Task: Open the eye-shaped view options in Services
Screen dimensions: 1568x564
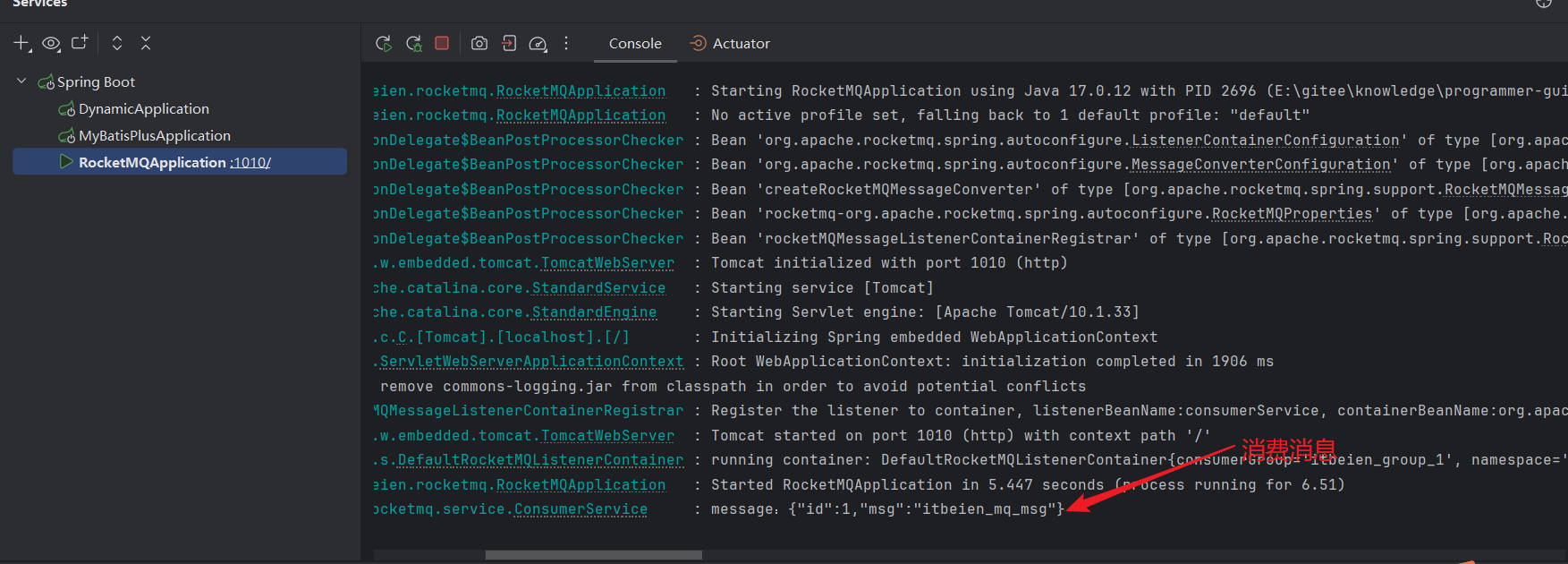Action: point(52,43)
